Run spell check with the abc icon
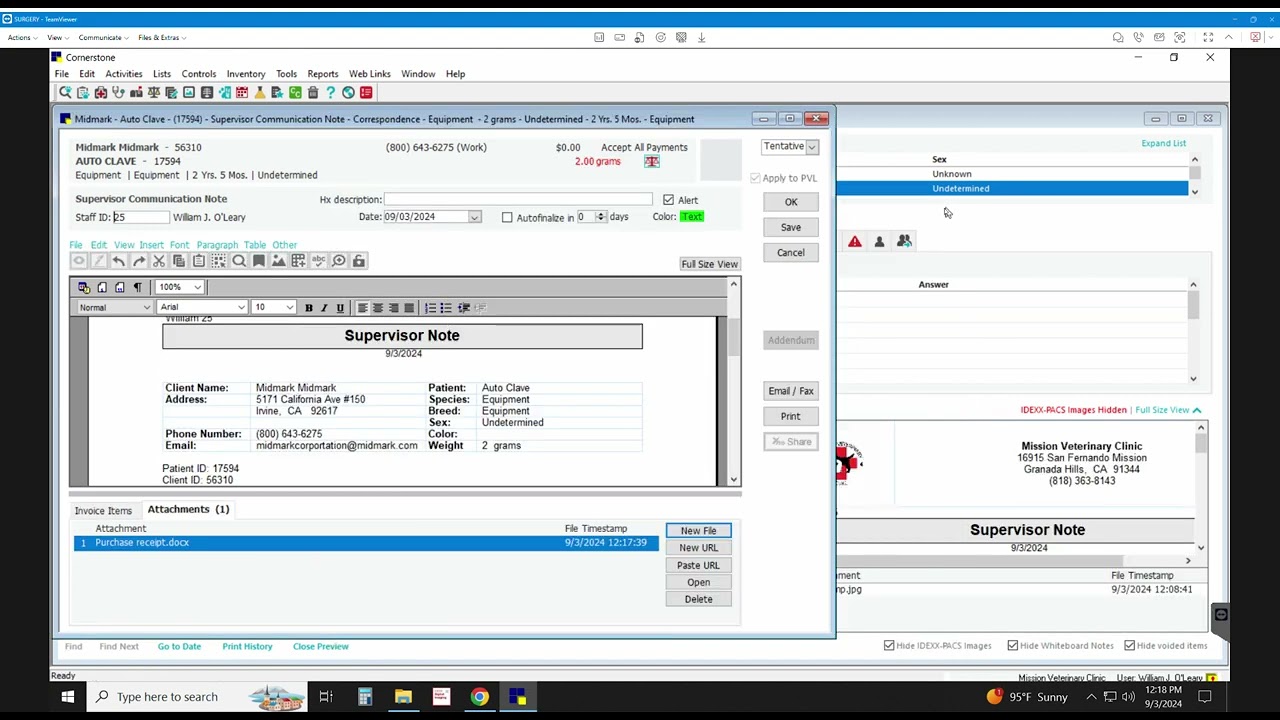 point(318,261)
